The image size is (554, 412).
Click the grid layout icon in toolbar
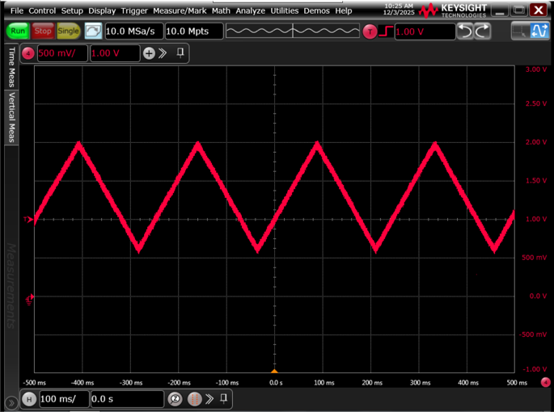coord(520,31)
